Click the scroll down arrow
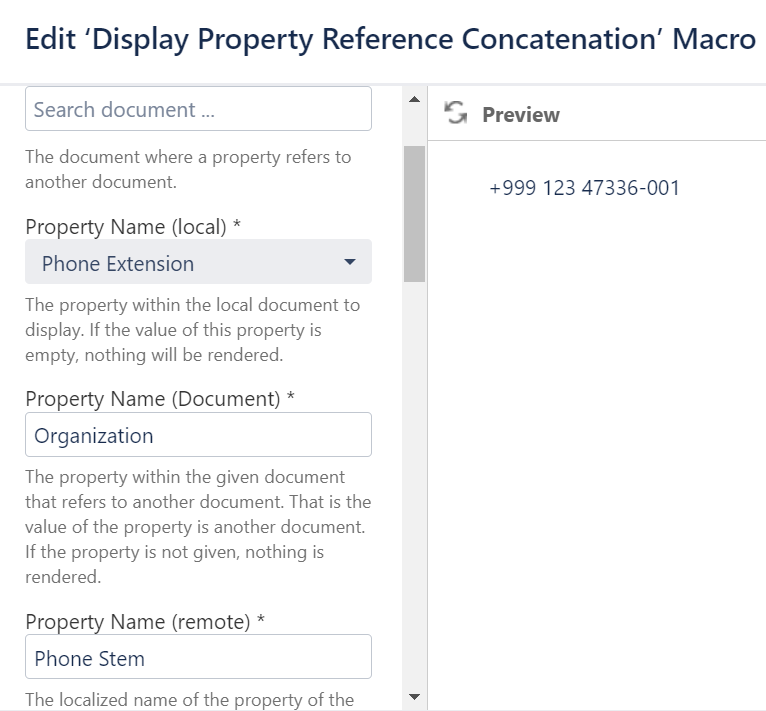The image size is (766, 711). coord(415,696)
